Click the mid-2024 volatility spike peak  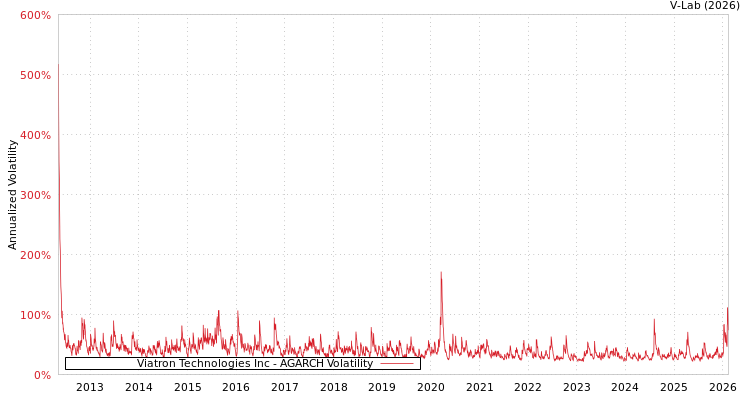pyautogui.click(x=654, y=320)
